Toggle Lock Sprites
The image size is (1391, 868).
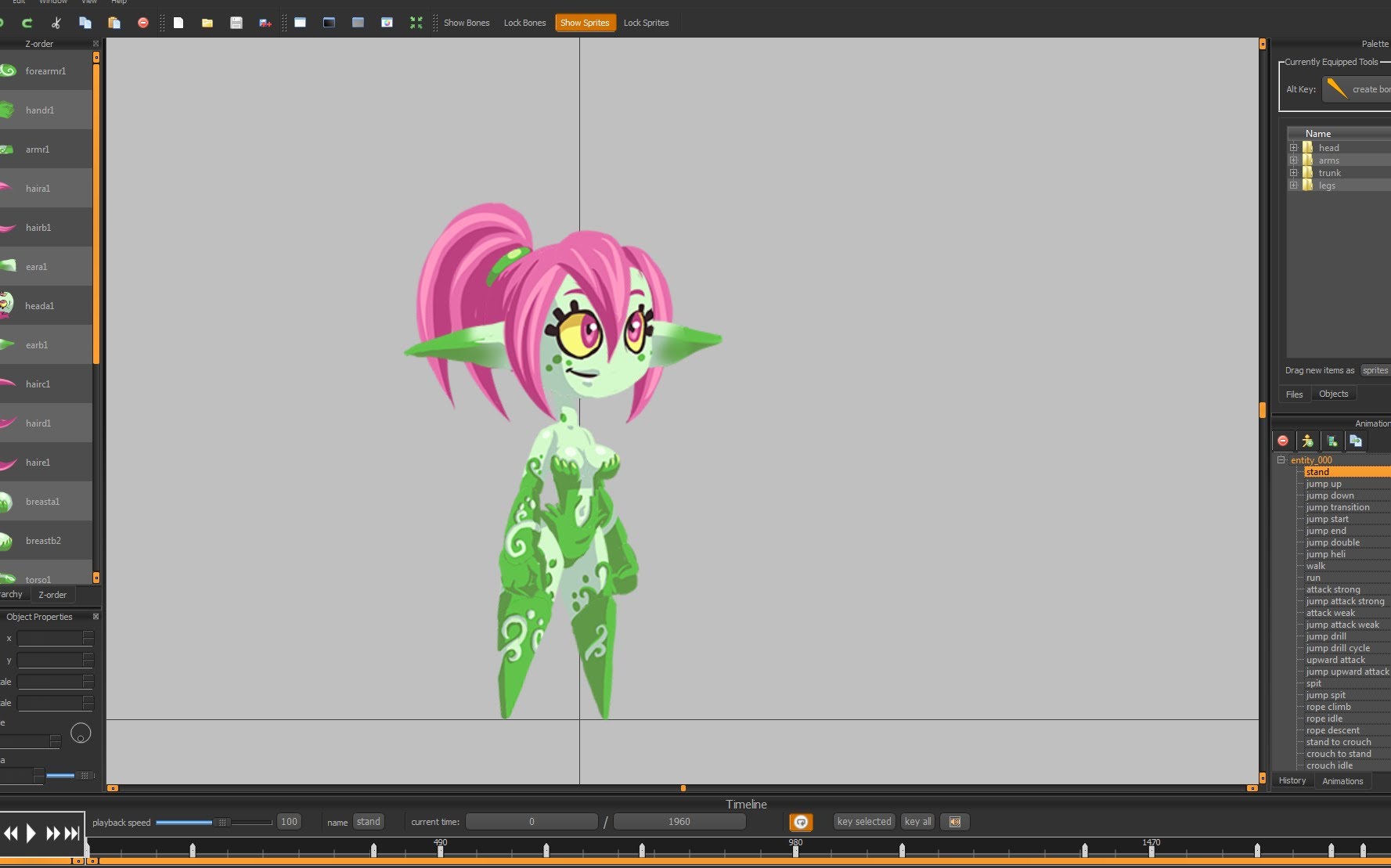click(x=646, y=23)
